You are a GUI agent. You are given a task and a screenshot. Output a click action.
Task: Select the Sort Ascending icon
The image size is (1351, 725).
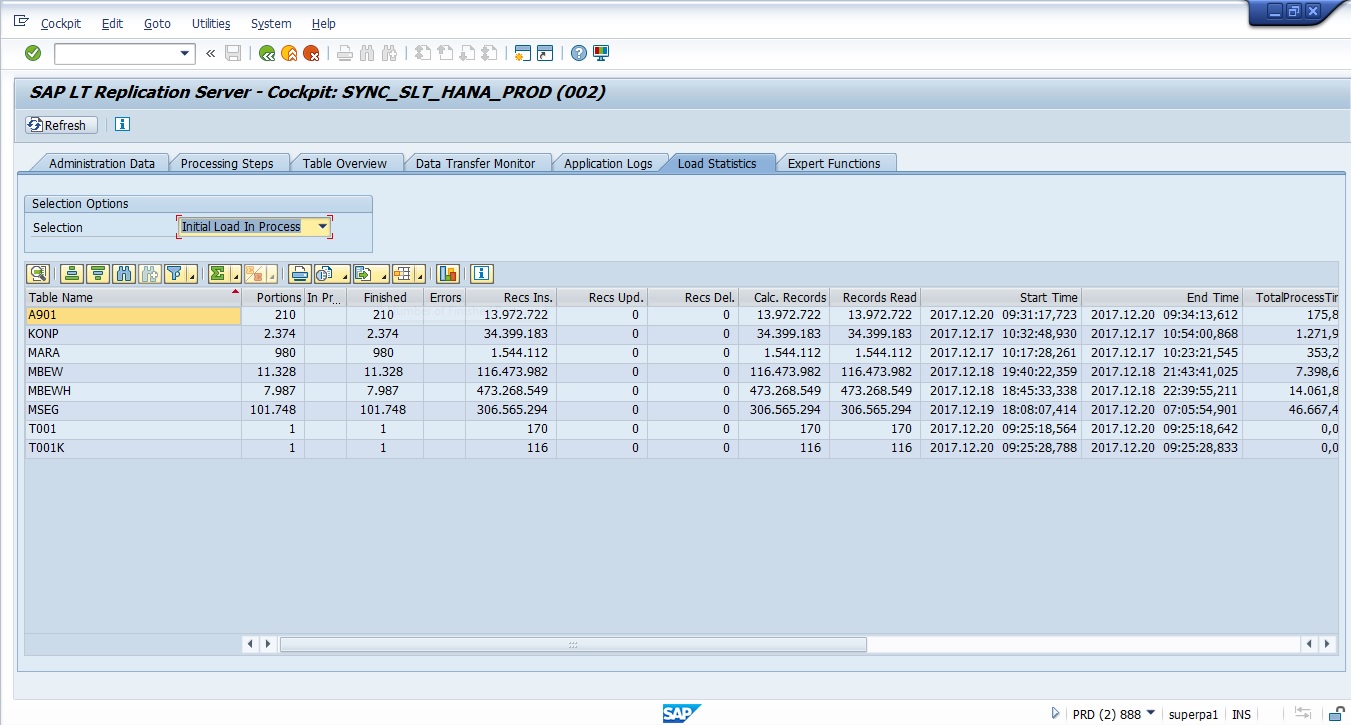pyautogui.click(x=73, y=273)
